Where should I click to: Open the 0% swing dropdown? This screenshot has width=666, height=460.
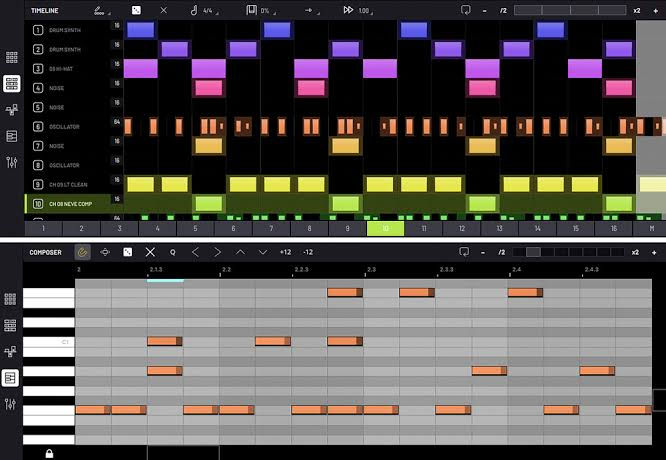268,11
